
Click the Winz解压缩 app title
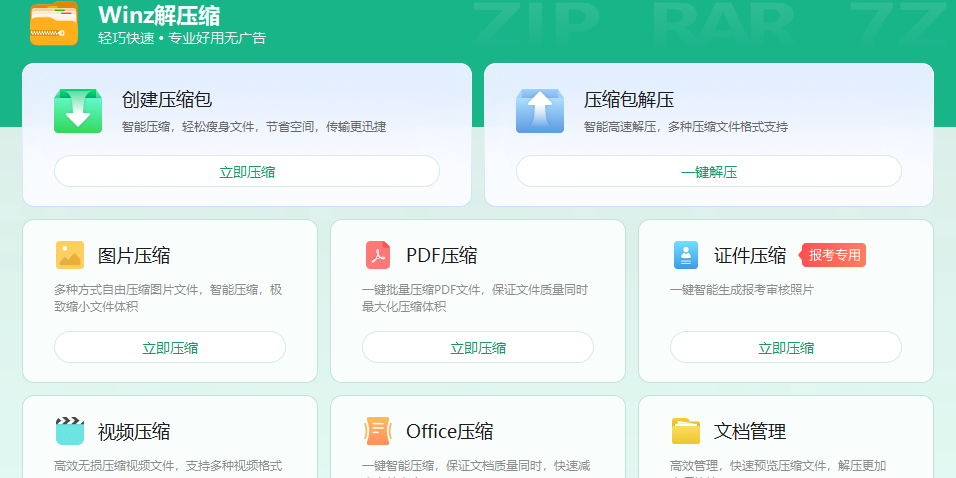coord(159,15)
